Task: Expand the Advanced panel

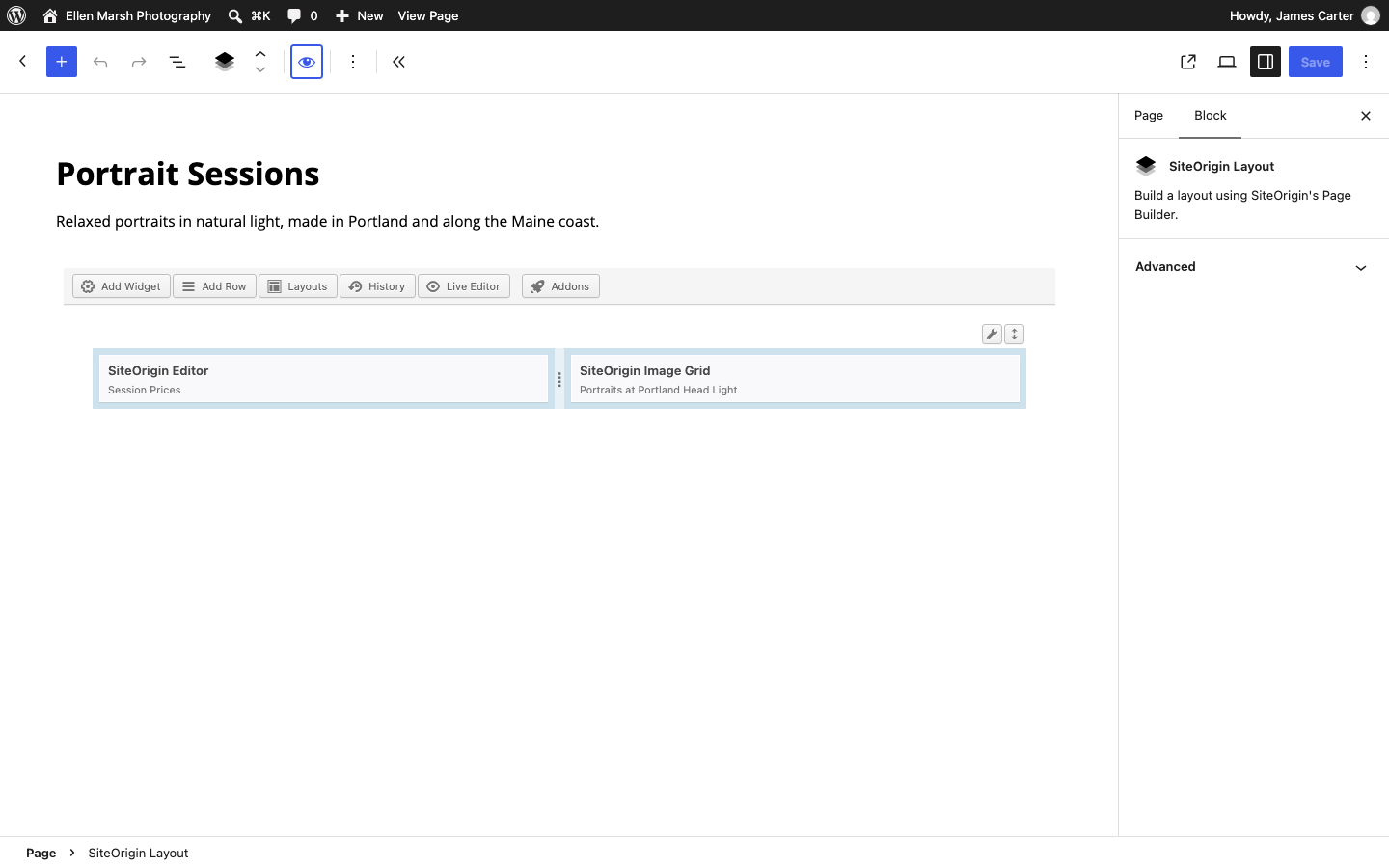Action: (1254, 267)
